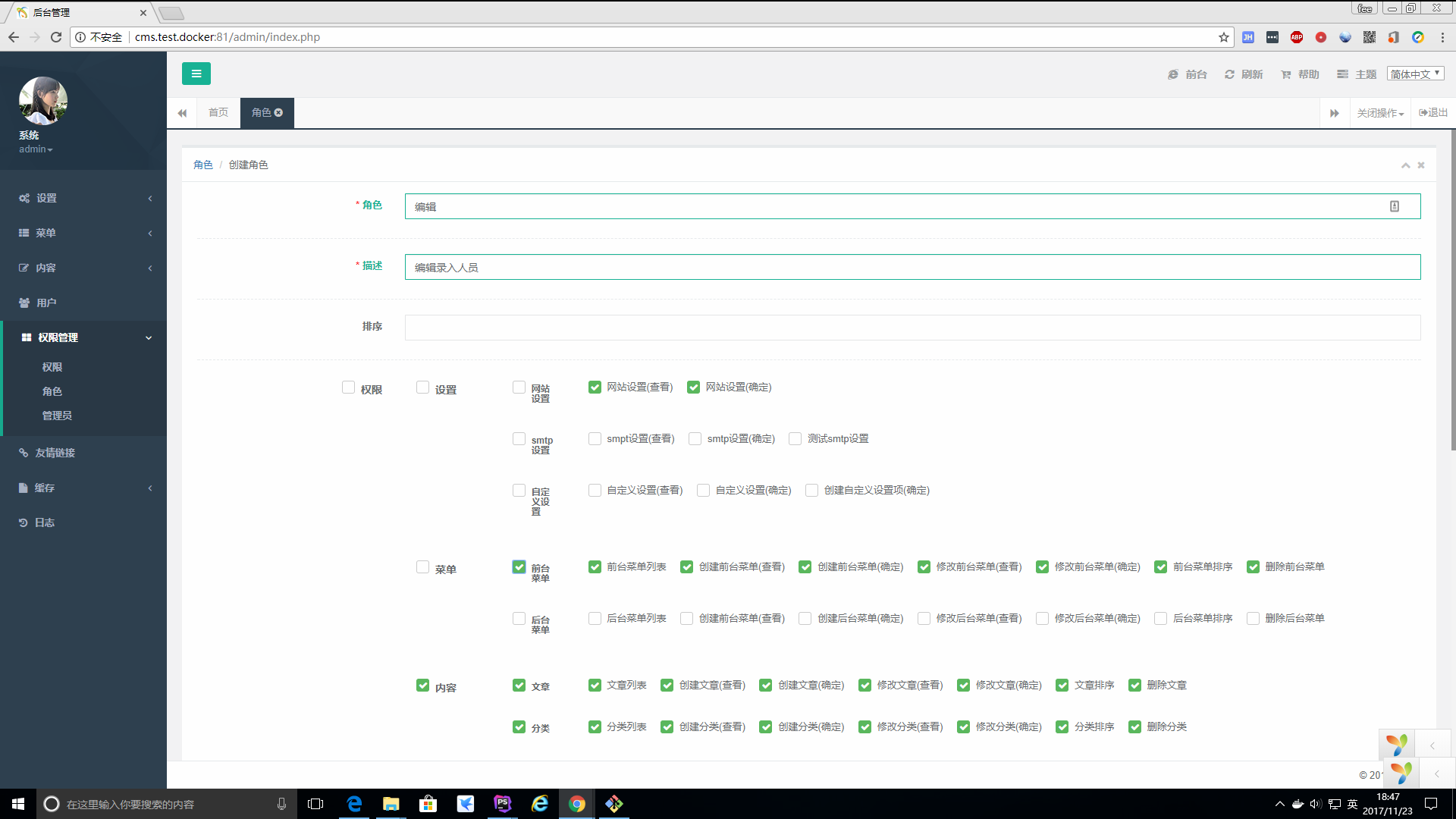Image resolution: width=1456 pixels, height=819 pixels.
Task: Switch to the 首页 tab
Action: 218,112
